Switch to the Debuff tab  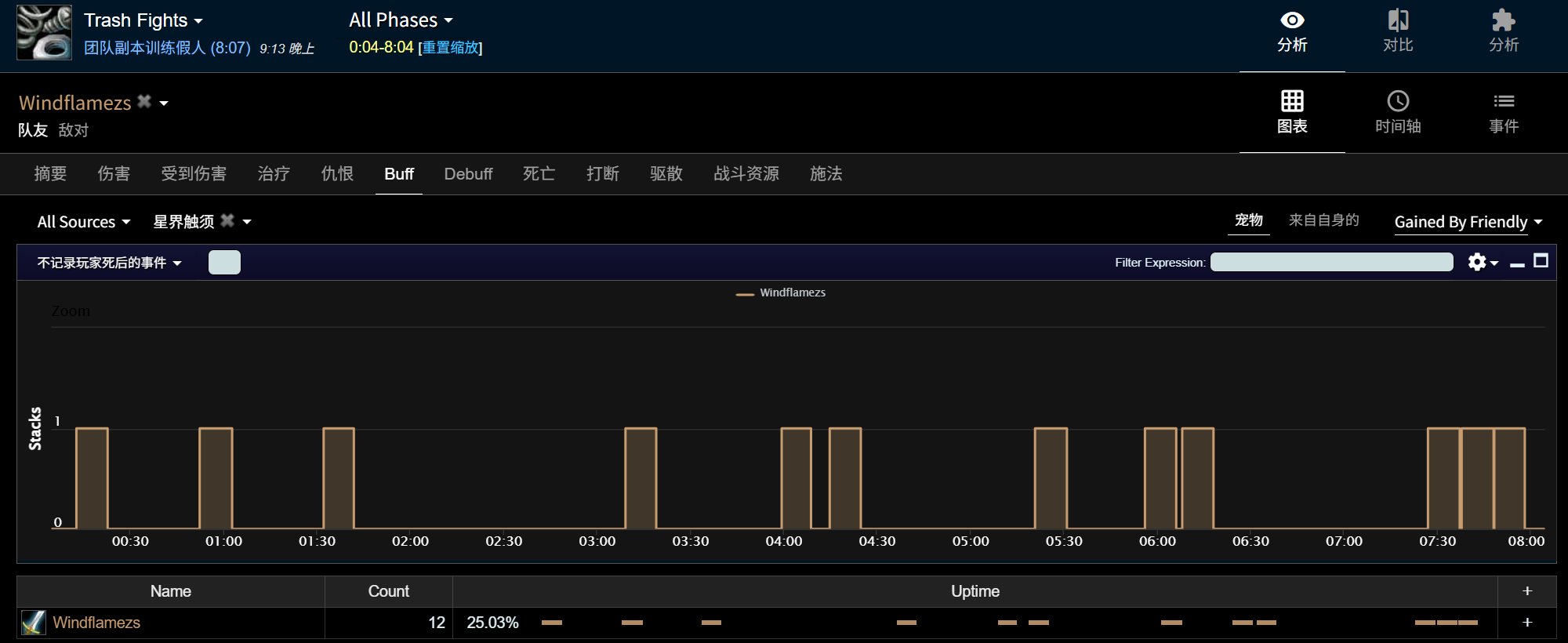click(468, 174)
